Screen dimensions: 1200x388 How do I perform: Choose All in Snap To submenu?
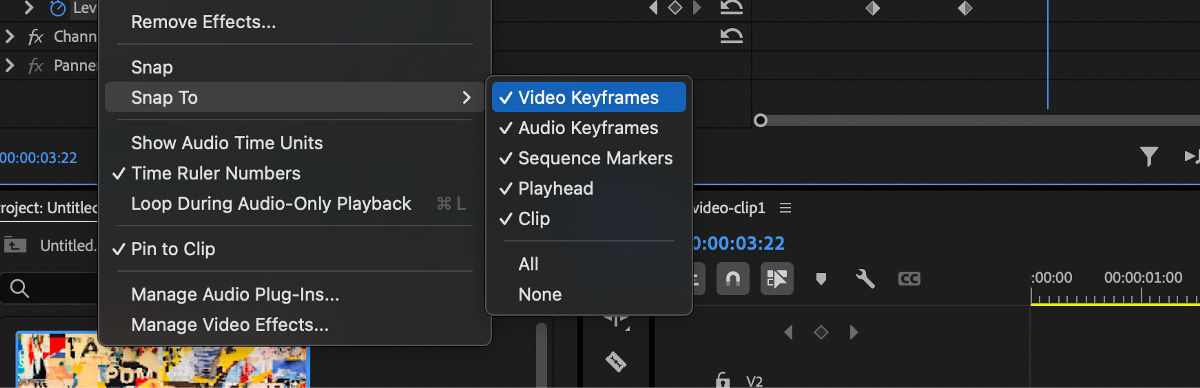pyautogui.click(x=589, y=264)
